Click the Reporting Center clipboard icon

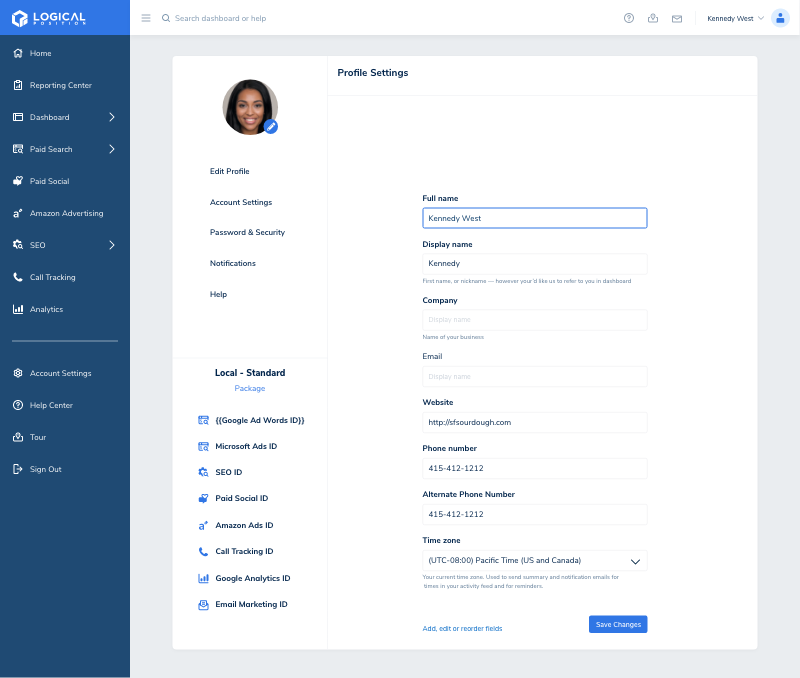18,85
